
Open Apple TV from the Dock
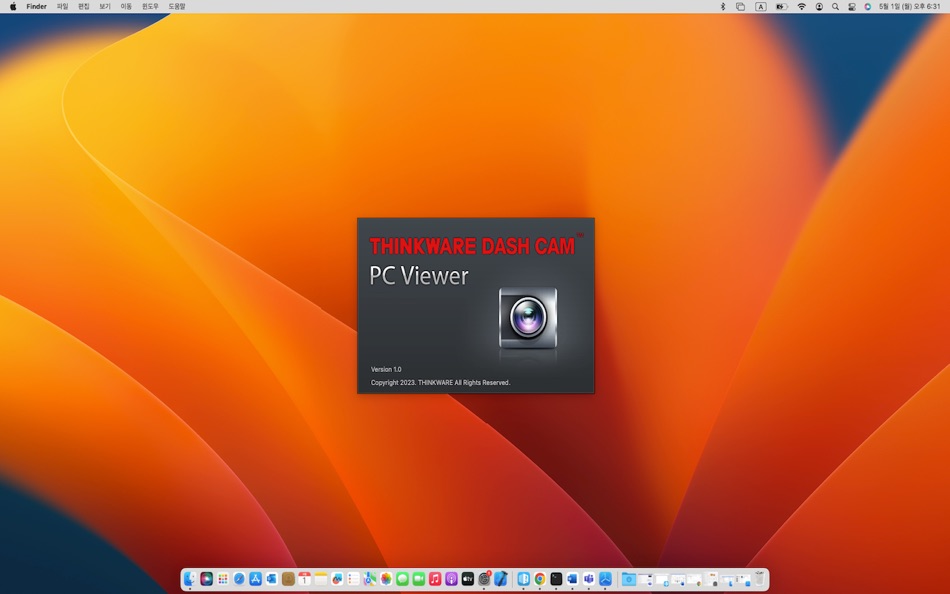click(468, 579)
